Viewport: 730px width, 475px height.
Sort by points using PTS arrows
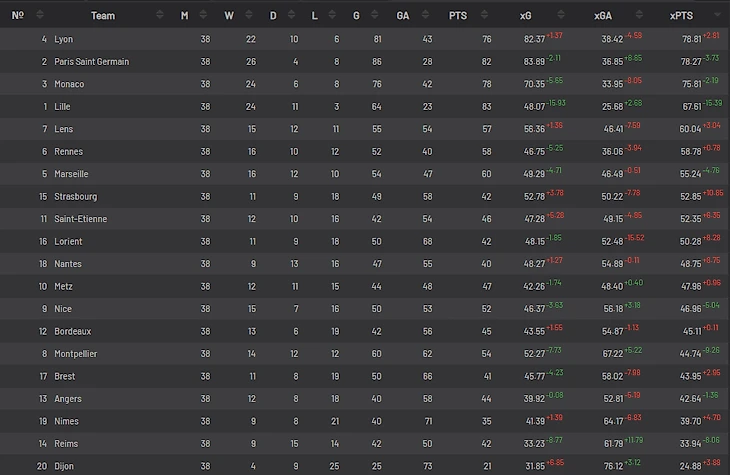(x=484, y=15)
